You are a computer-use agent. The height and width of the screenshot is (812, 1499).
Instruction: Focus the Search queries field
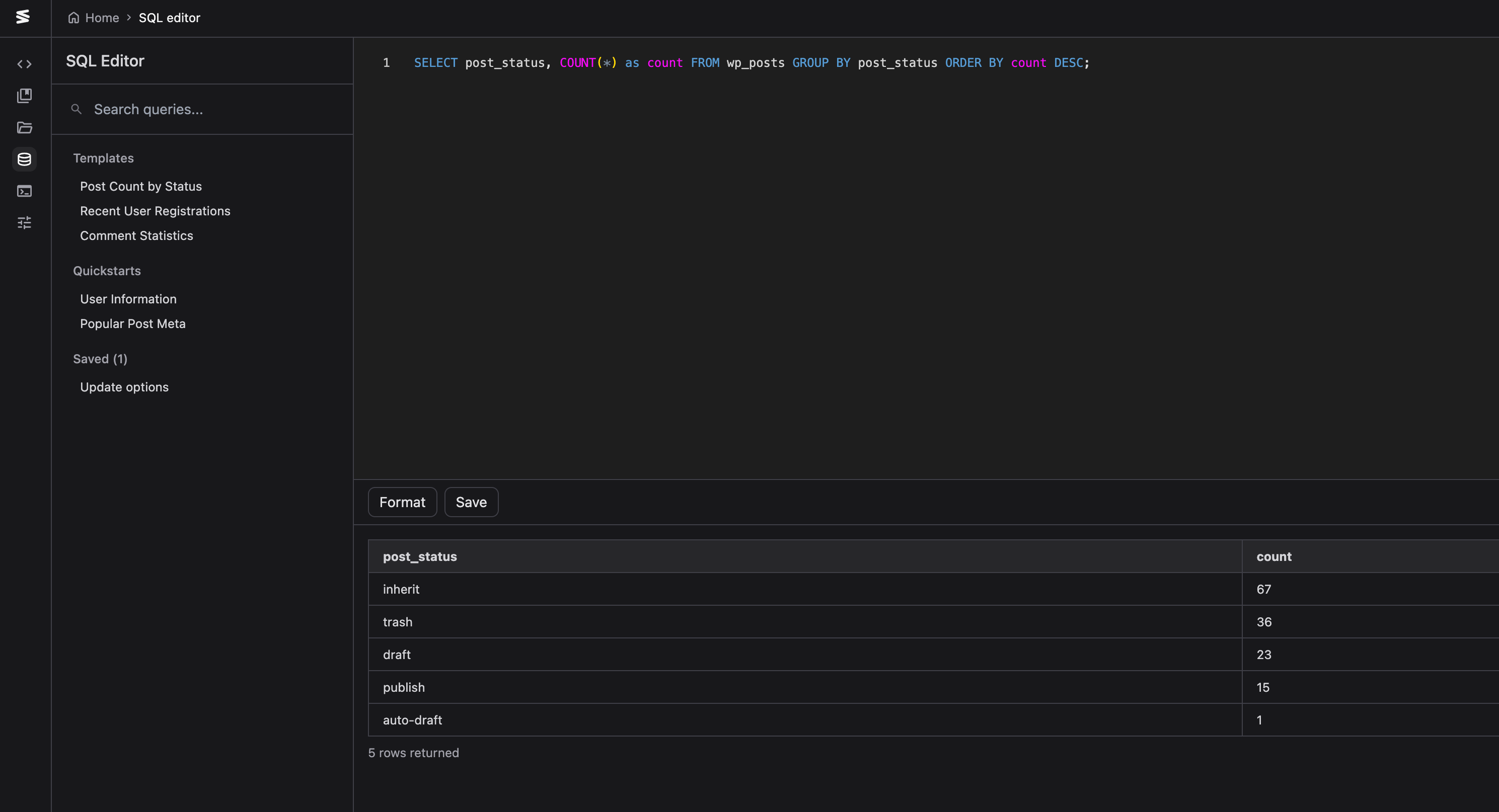click(202, 109)
